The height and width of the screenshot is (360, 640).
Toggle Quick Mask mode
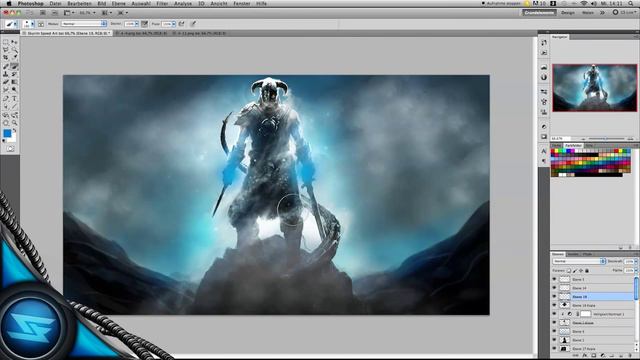10,149
